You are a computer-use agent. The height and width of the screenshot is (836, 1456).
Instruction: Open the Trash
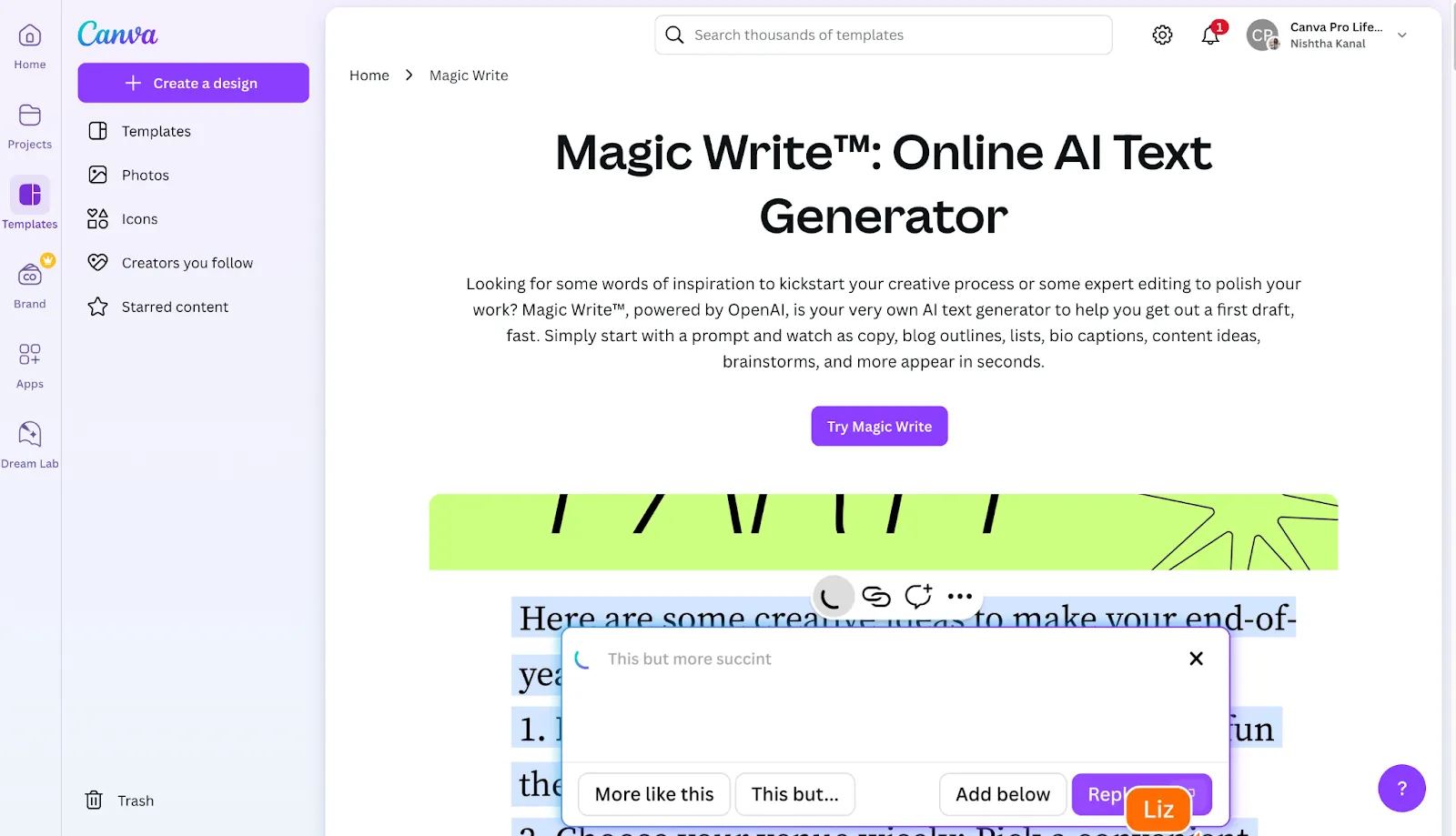coord(119,801)
